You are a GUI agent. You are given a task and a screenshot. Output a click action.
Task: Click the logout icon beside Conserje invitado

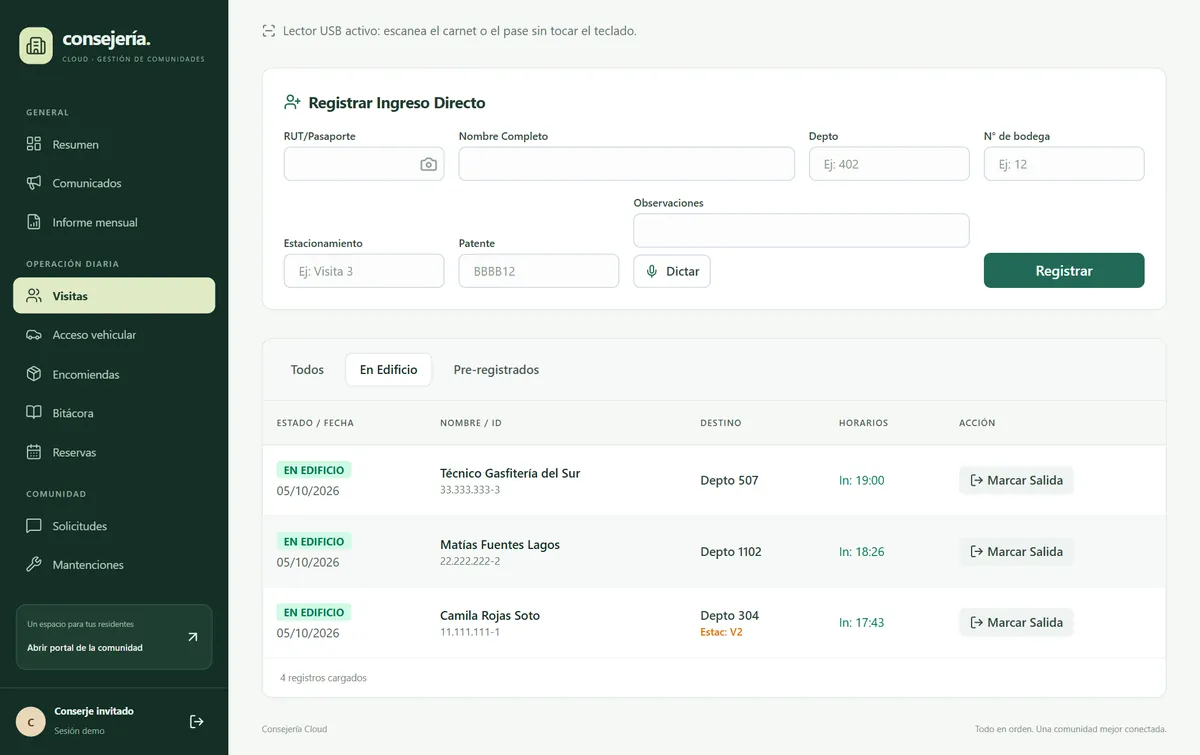tap(197, 721)
